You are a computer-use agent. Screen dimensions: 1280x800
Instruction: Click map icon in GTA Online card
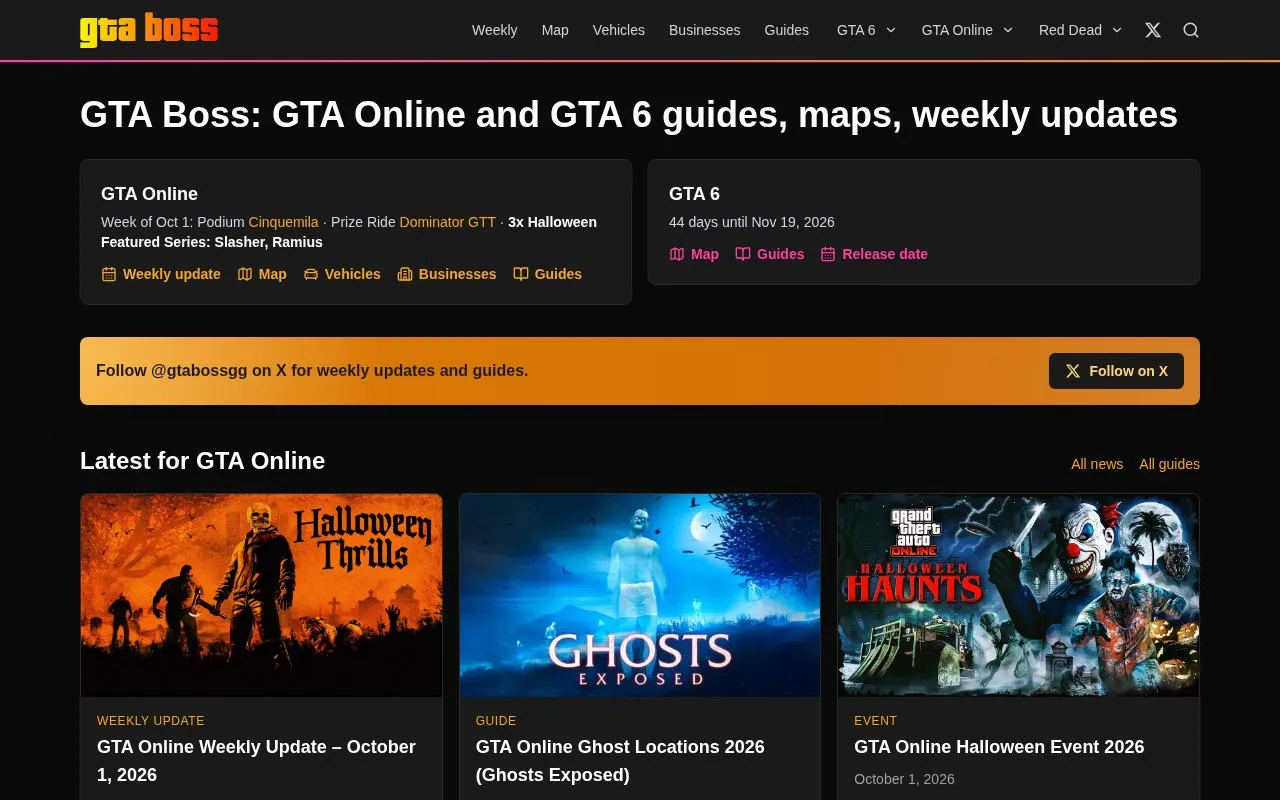[245, 274]
